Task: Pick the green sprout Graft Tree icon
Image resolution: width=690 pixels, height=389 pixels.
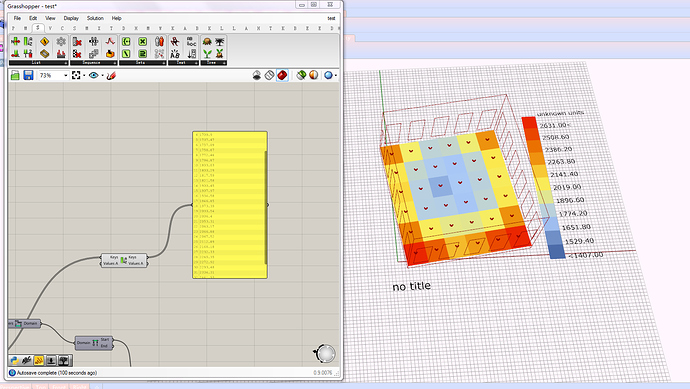Action: pos(207,54)
